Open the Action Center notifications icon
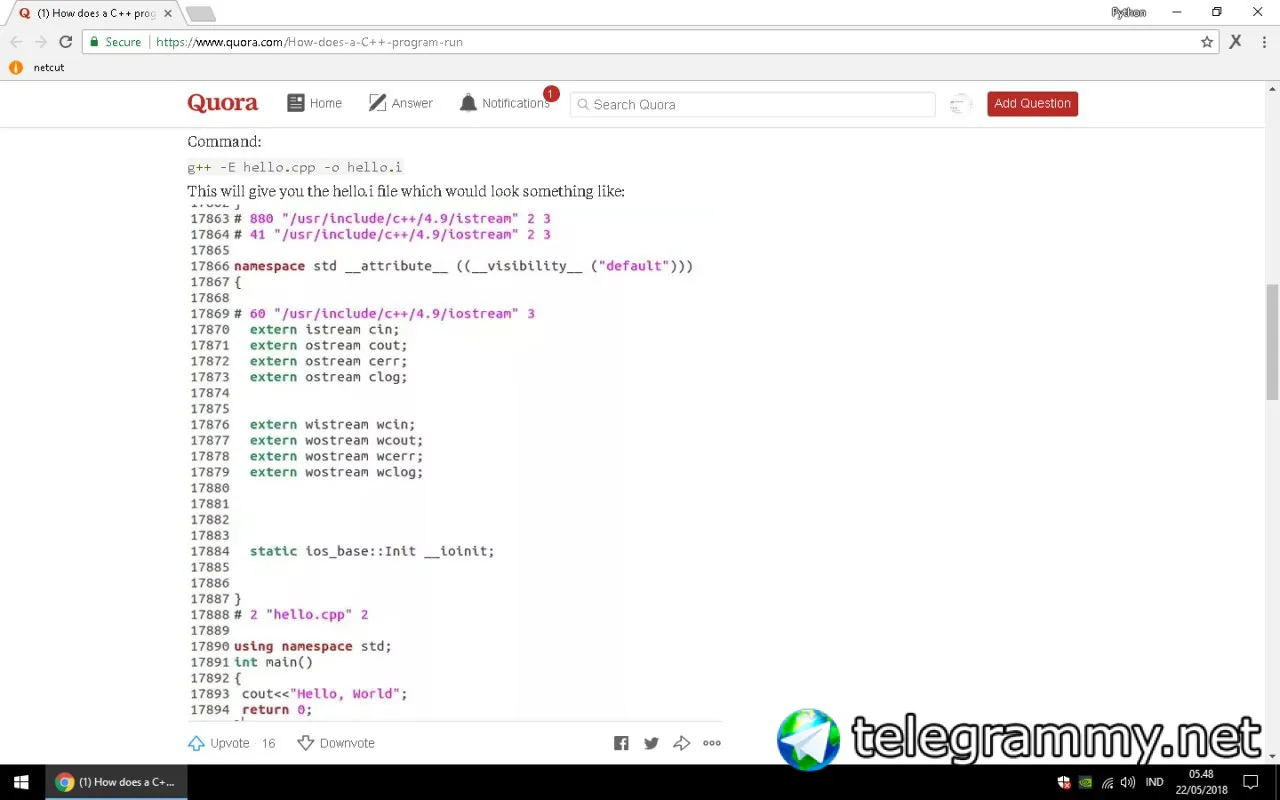The width and height of the screenshot is (1280, 800). click(x=1250, y=782)
